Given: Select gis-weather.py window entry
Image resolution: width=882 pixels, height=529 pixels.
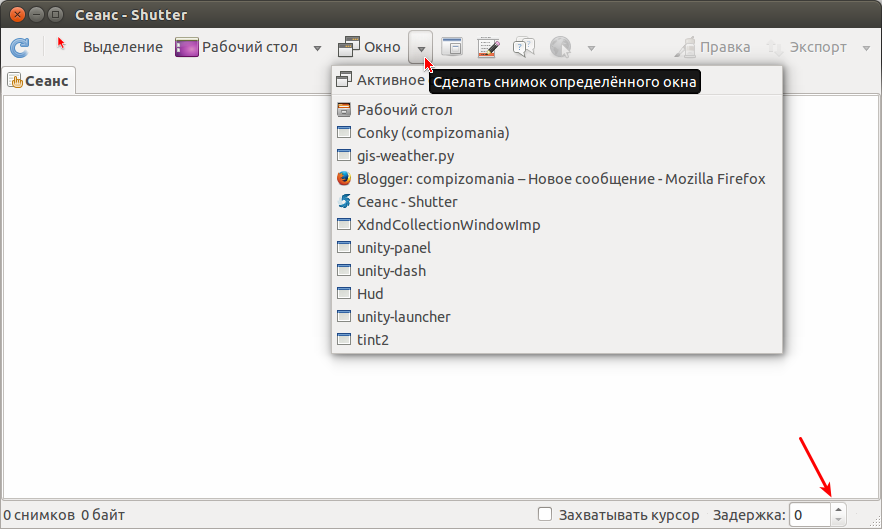Looking at the screenshot, I should point(557,156).
